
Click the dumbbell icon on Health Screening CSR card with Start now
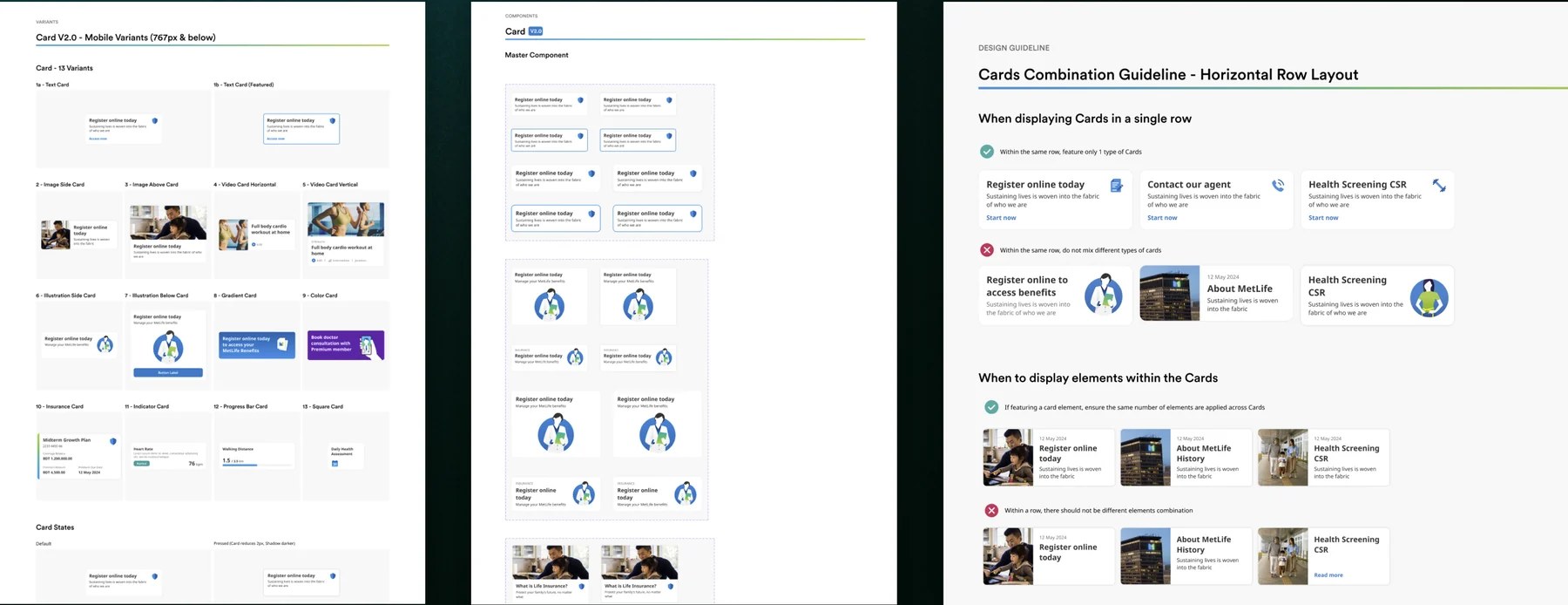(1439, 186)
